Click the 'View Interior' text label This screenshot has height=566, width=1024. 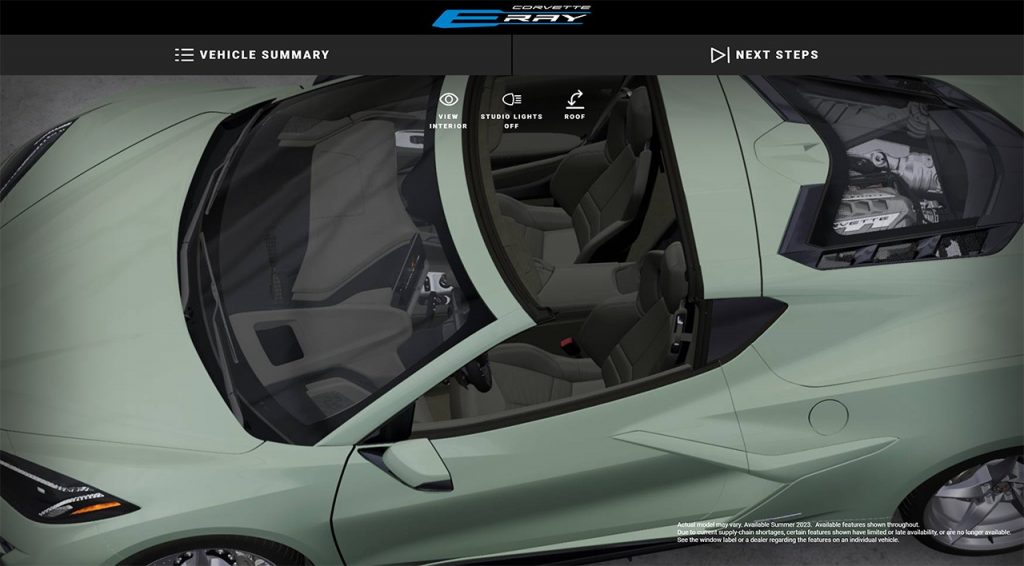click(x=449, y=121)
